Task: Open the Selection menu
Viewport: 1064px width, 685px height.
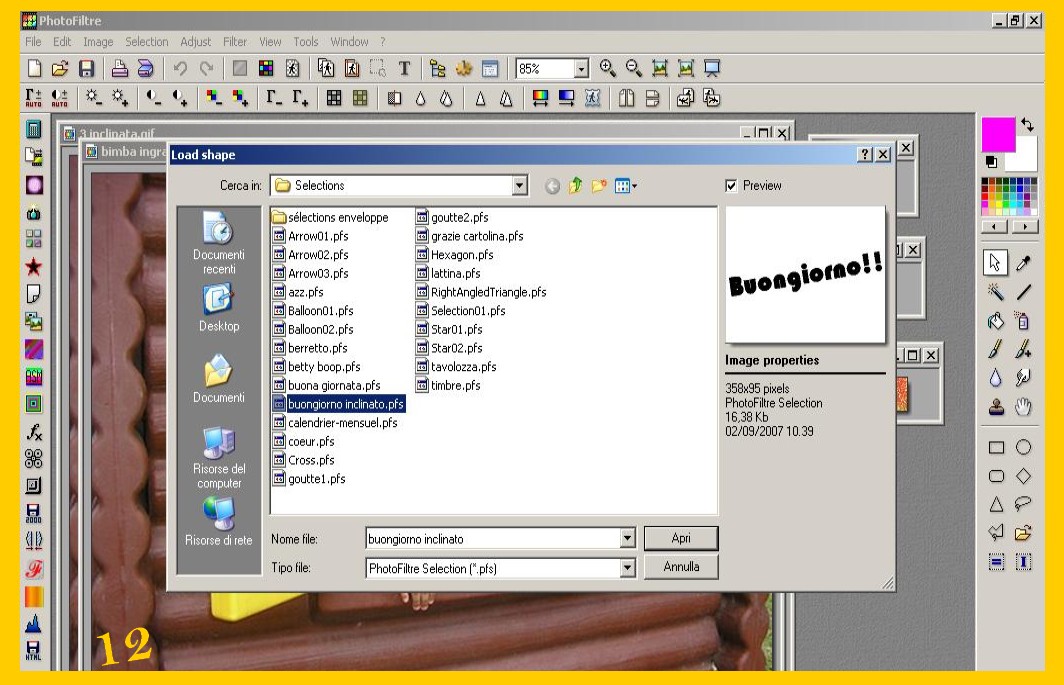Action: coord(146,42)
